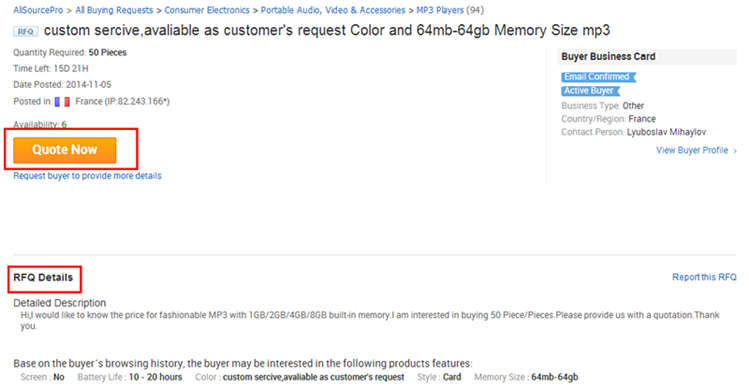Open the Consumer Electronics breadcrumb category
Image resolution: width=749 pixels, height=388 pixels.
tap(207, 10)
